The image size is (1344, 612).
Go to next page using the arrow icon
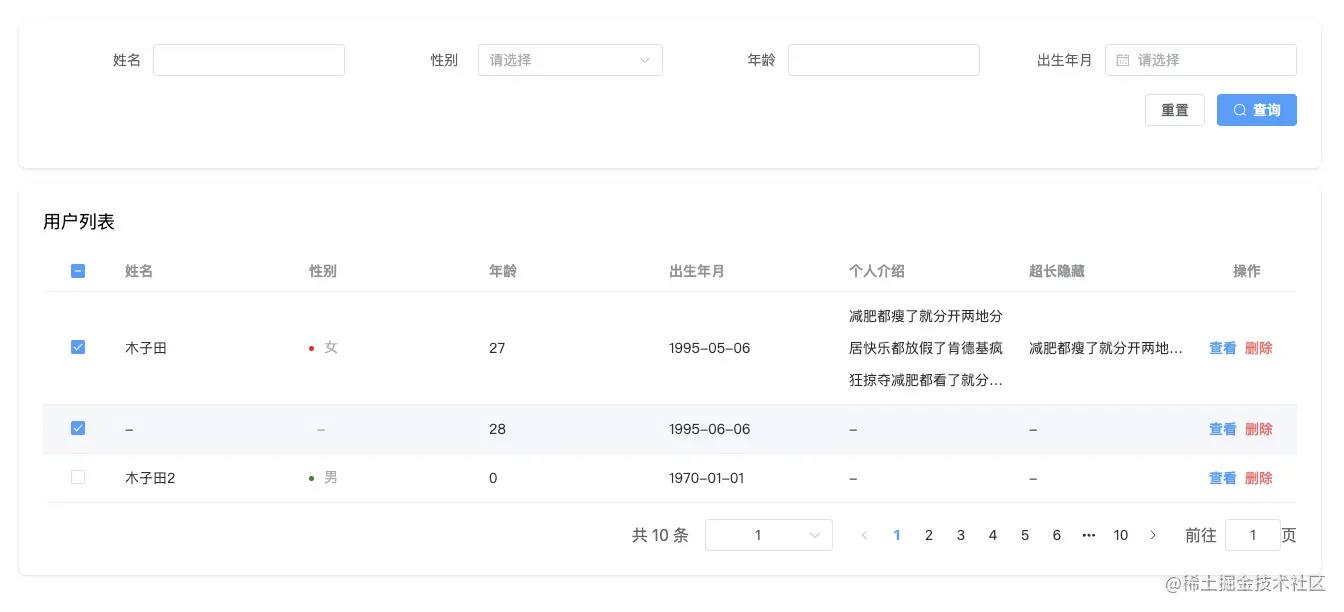coord(1154,535)
